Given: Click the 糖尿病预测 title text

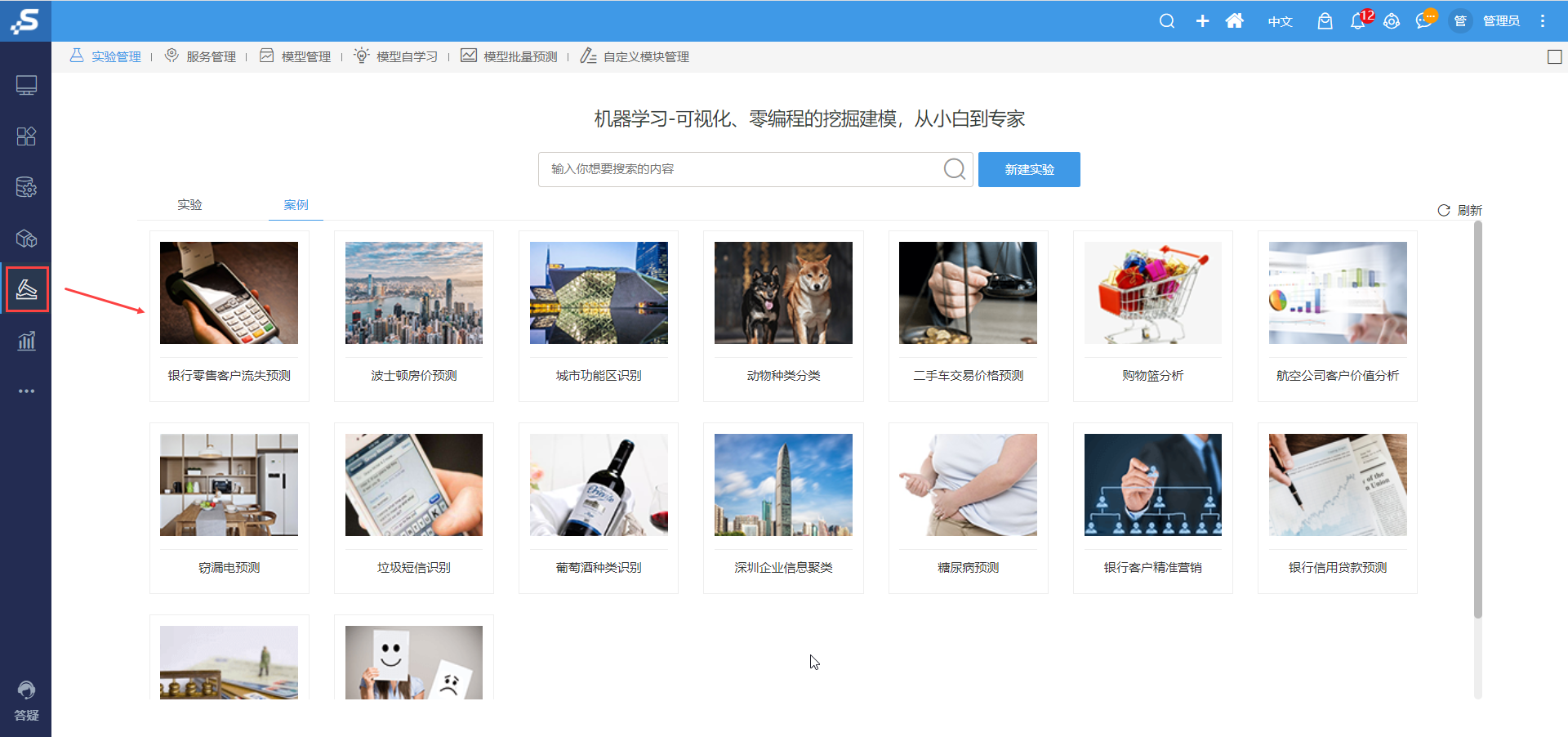Looking at the screenshot, I should (x=968, y=567).
